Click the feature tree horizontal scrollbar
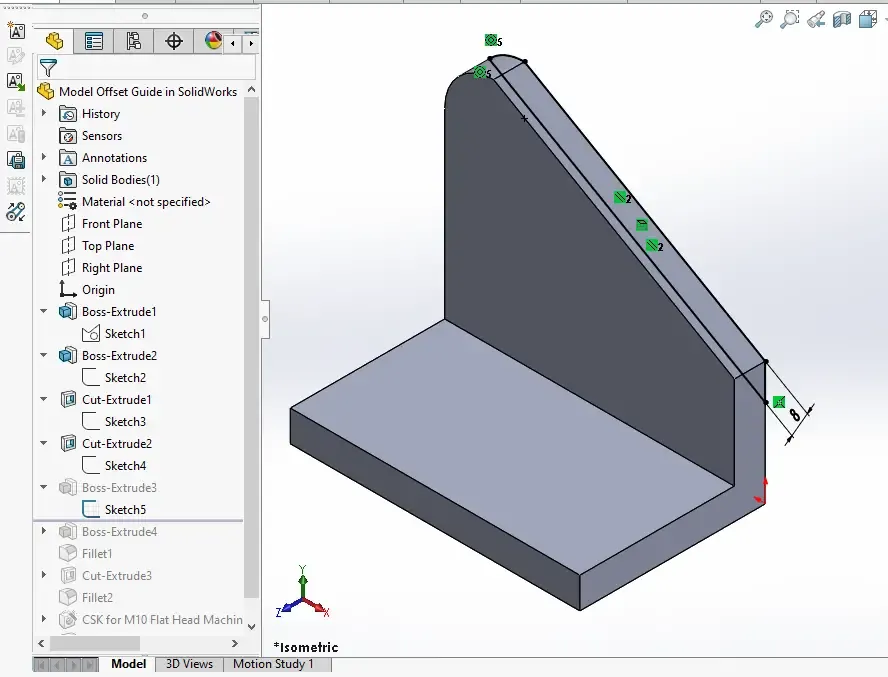888x677 pixels. [138, 644]
